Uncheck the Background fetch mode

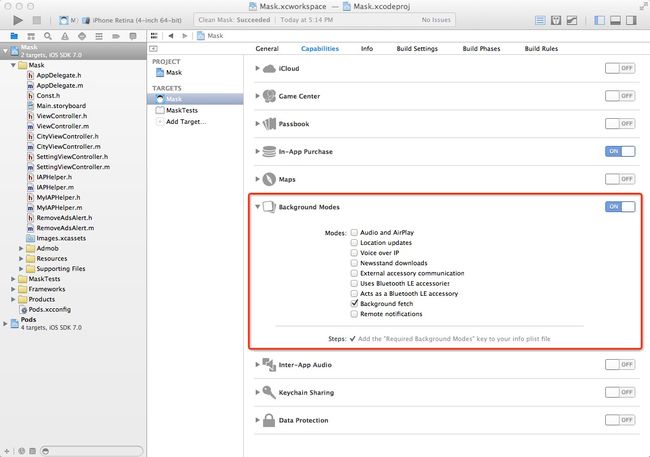pos(354,304)
